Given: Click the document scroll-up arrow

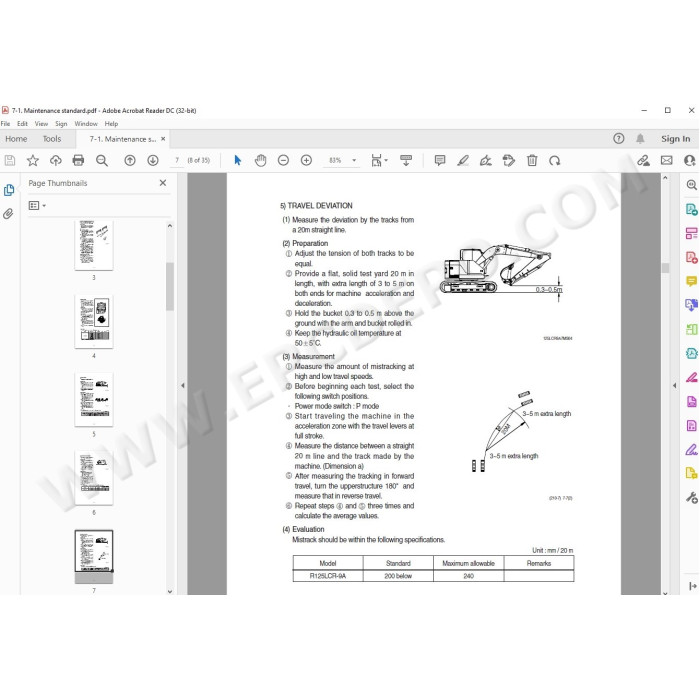Looking at the screenshot, I should pyautogui.click(x=665, y=178).
